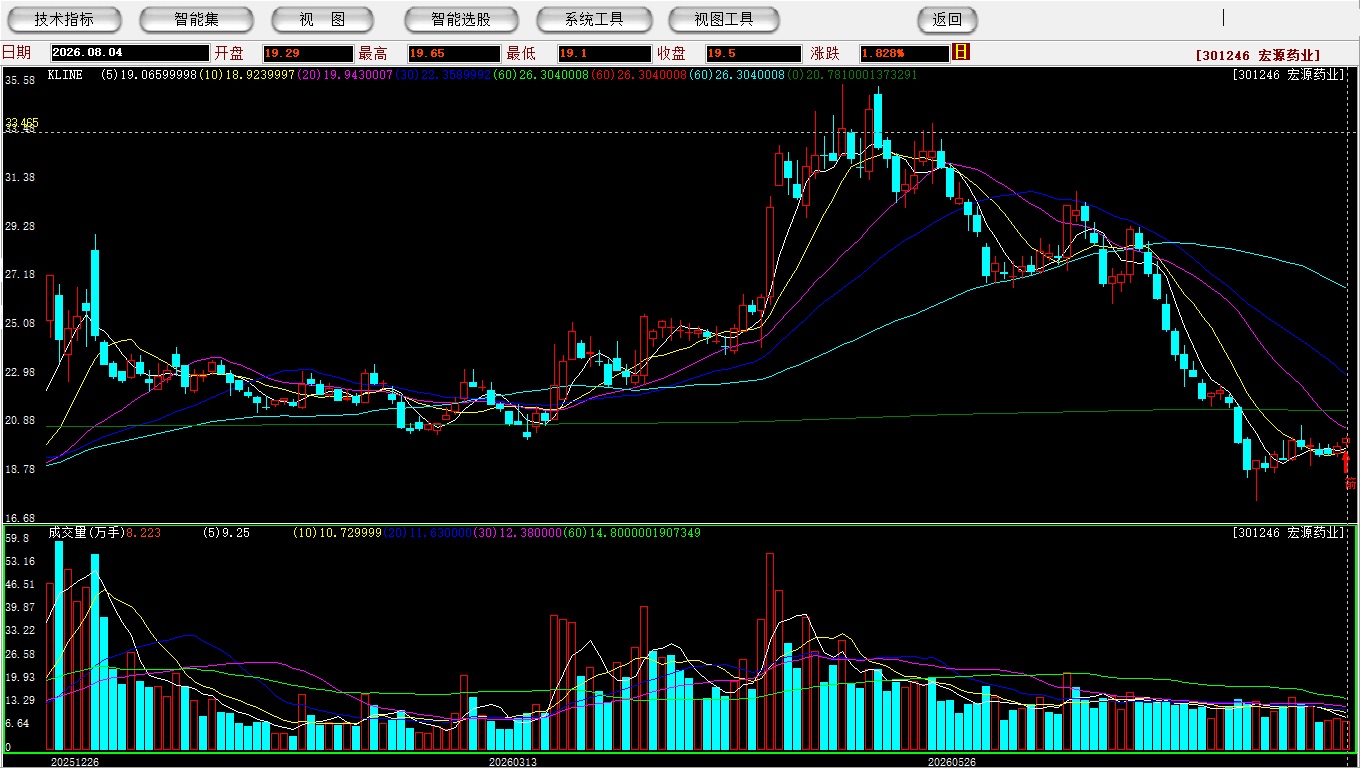Click the 收盘 value 19.5
This screenshot has height=768, width=1360.
(x=753, y=53)
